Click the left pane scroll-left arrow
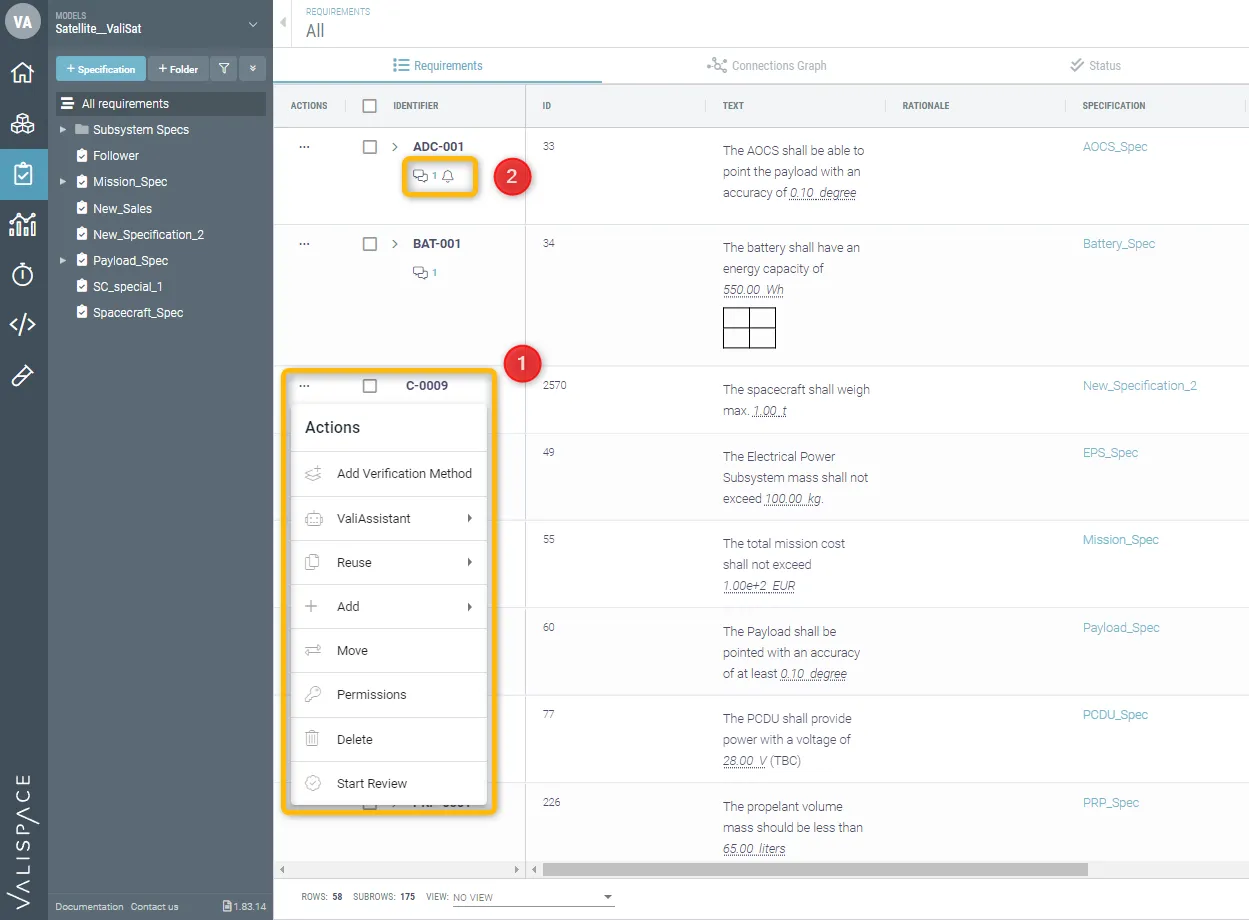This screenshot has height=920, width=1249. pyautogui.click(x=282, y=869)
